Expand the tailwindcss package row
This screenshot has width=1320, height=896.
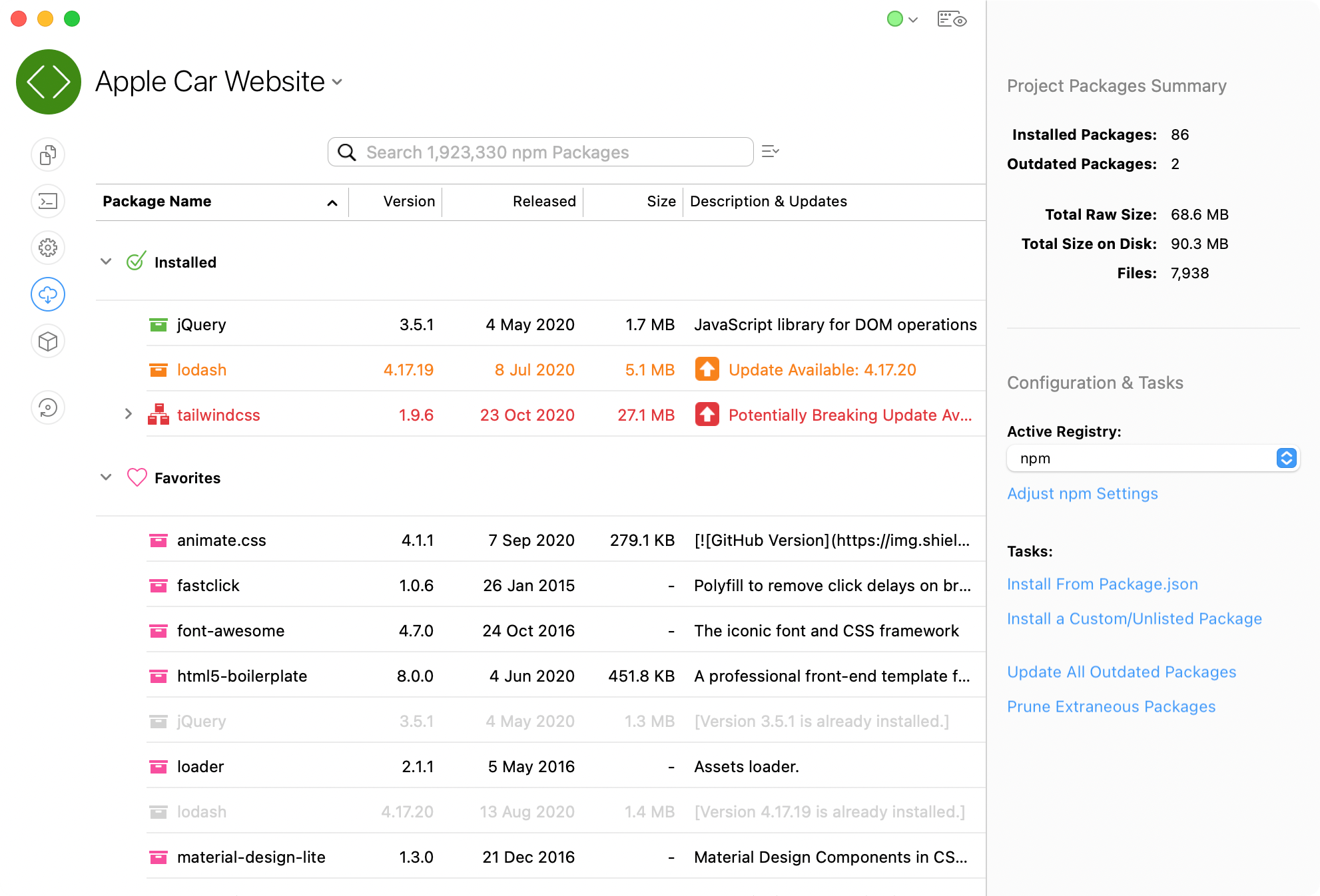point(129,414)
